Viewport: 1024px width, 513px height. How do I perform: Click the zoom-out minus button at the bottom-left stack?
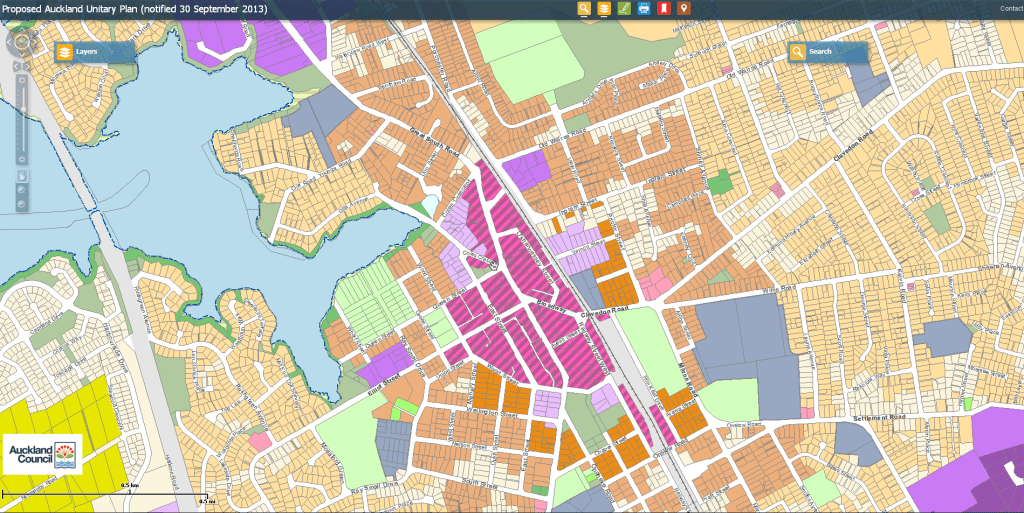click(22, 205)
